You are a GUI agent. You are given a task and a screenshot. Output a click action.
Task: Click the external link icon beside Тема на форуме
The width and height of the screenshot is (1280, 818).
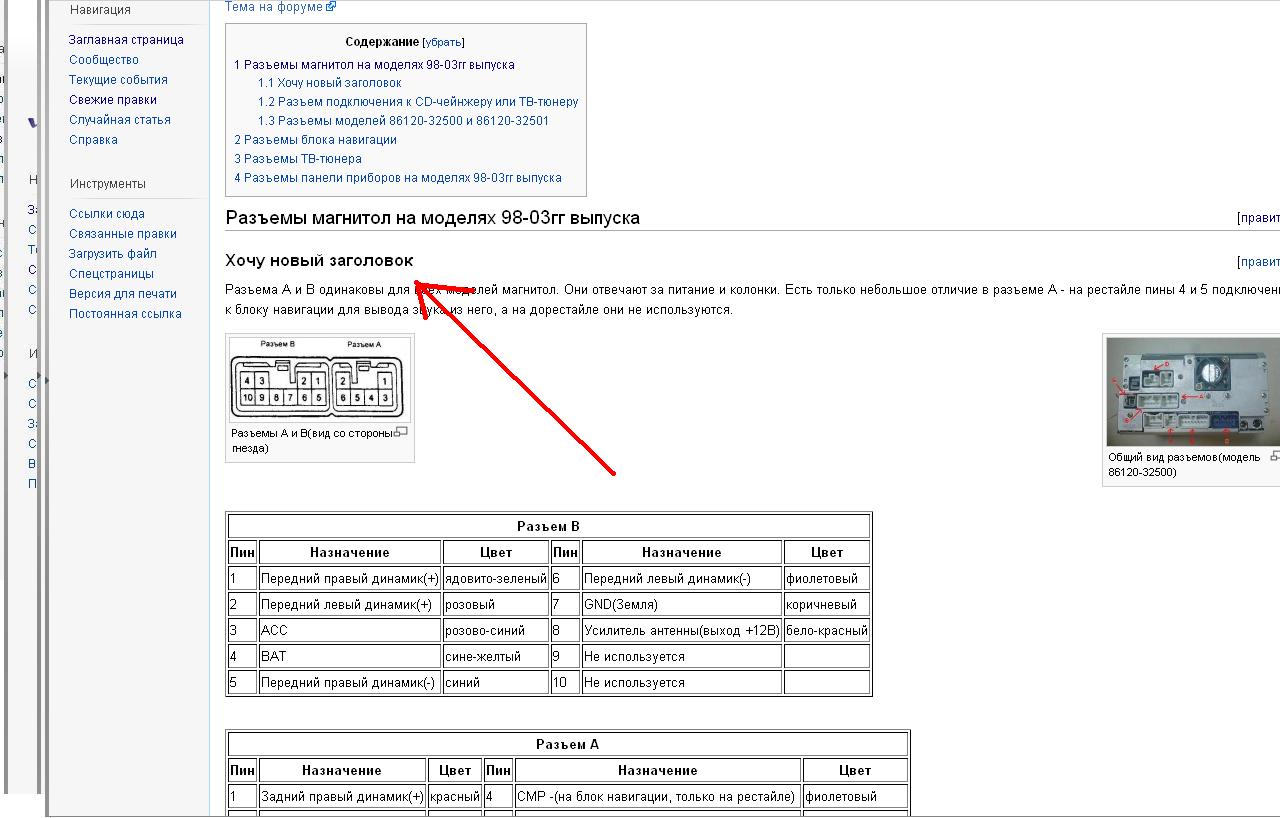(x=331, y=6)
